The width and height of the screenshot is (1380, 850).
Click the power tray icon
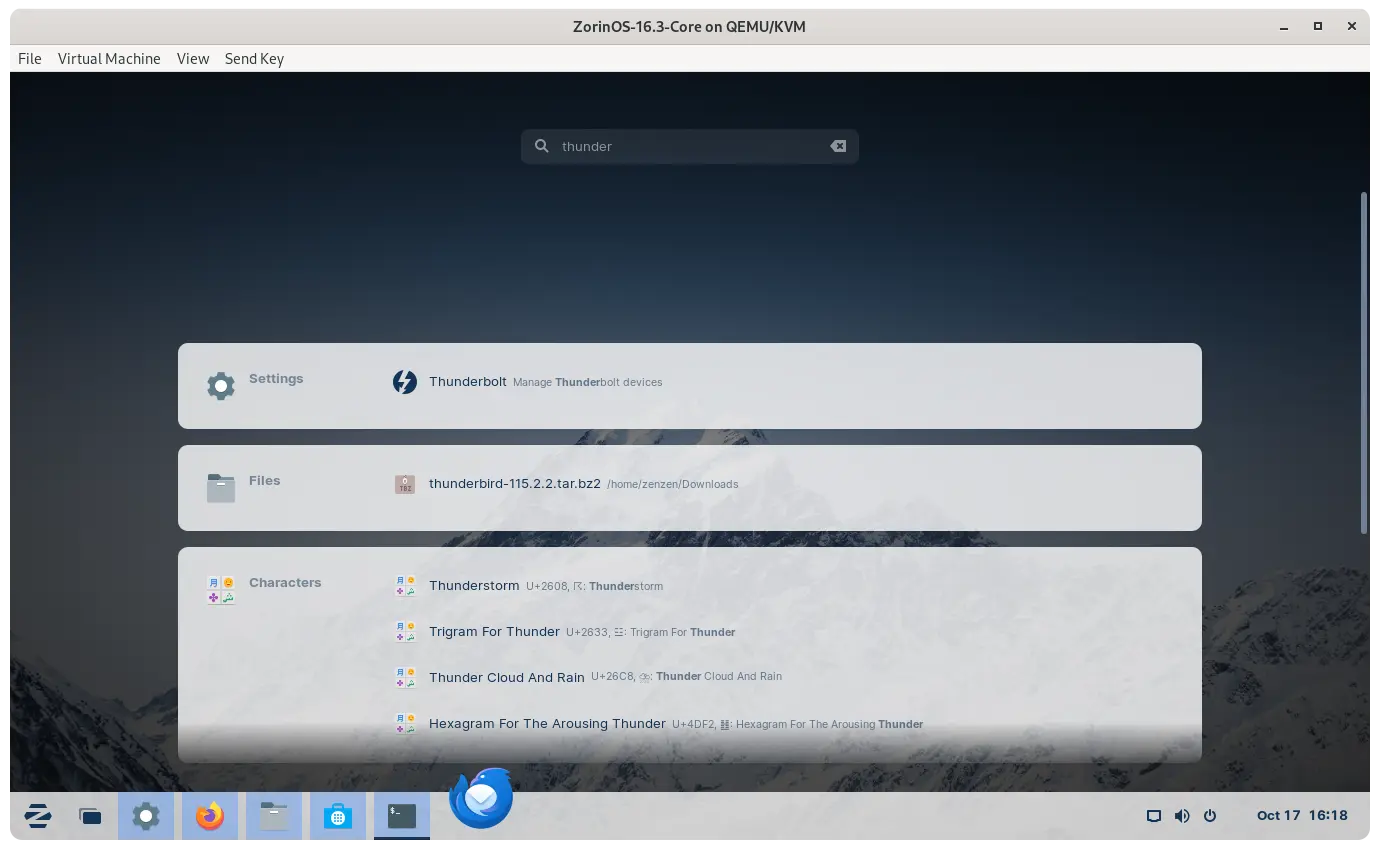point(1210,816)
